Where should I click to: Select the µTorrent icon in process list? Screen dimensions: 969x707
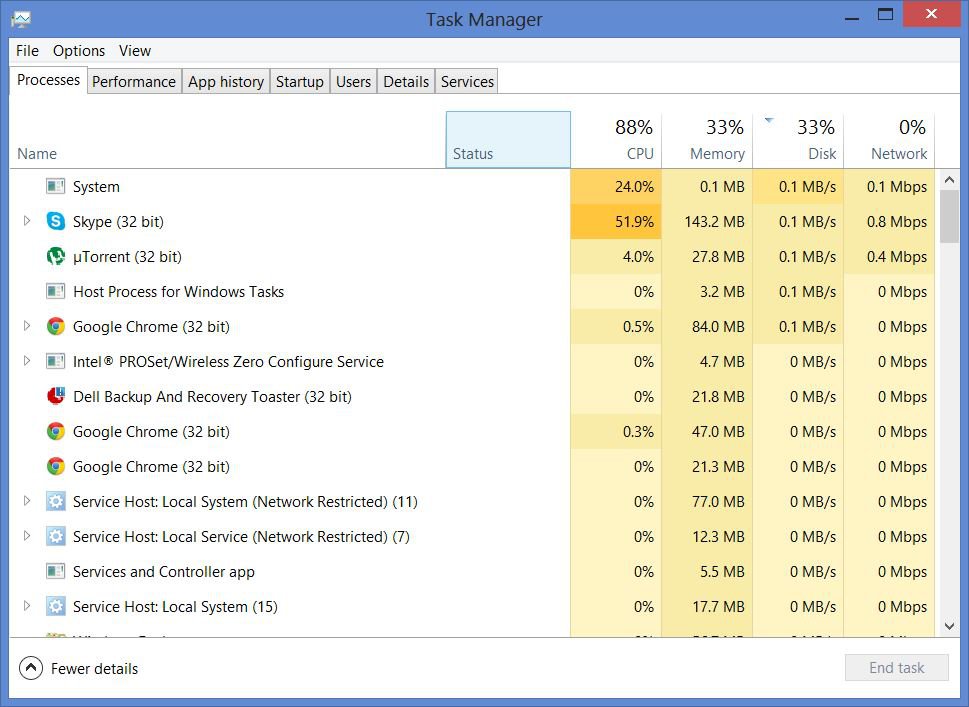click(56, 257)
